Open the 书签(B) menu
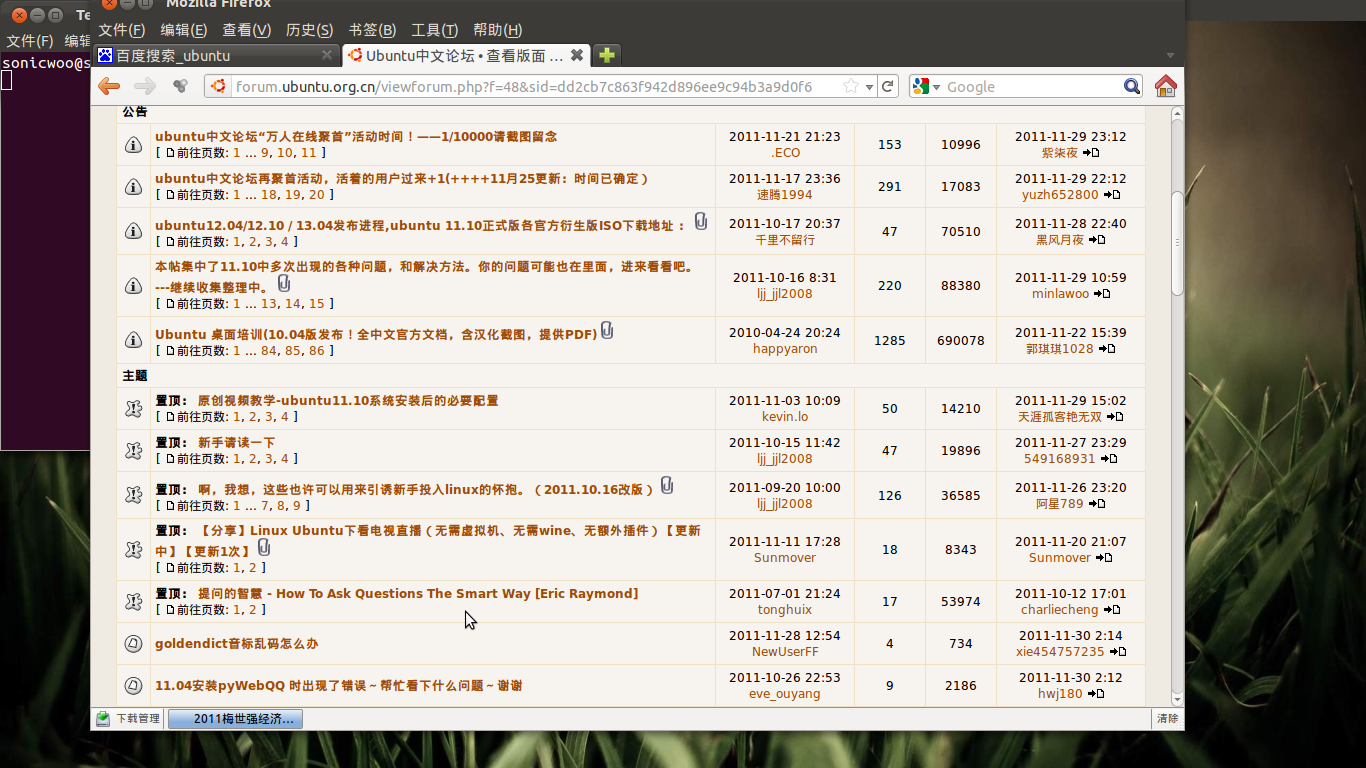Screen dimensions: 1366x768 [372, 30]
